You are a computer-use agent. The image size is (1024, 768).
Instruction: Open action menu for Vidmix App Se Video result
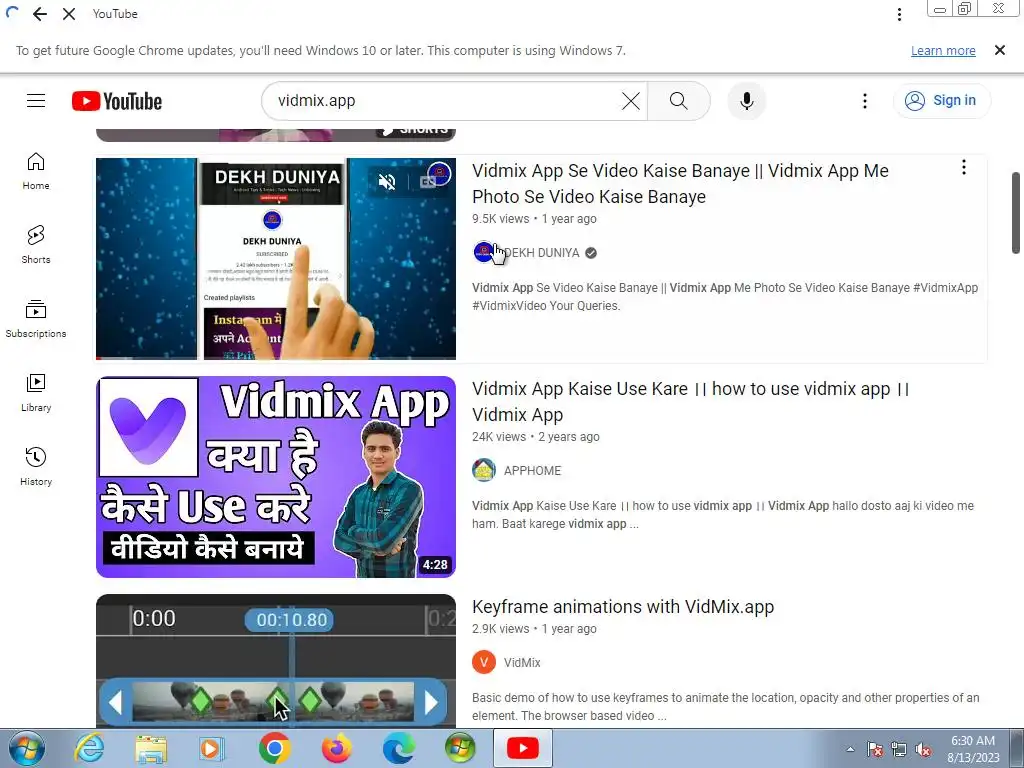coord(964,168)
